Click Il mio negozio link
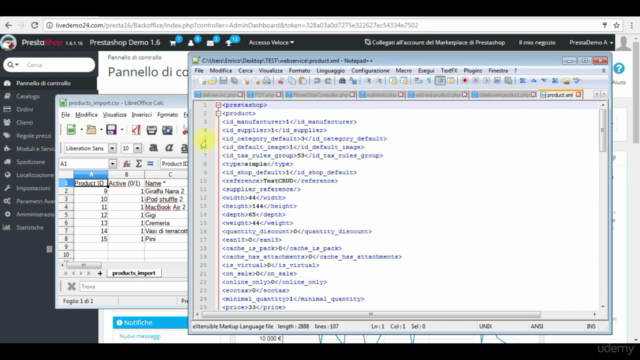 537,42
